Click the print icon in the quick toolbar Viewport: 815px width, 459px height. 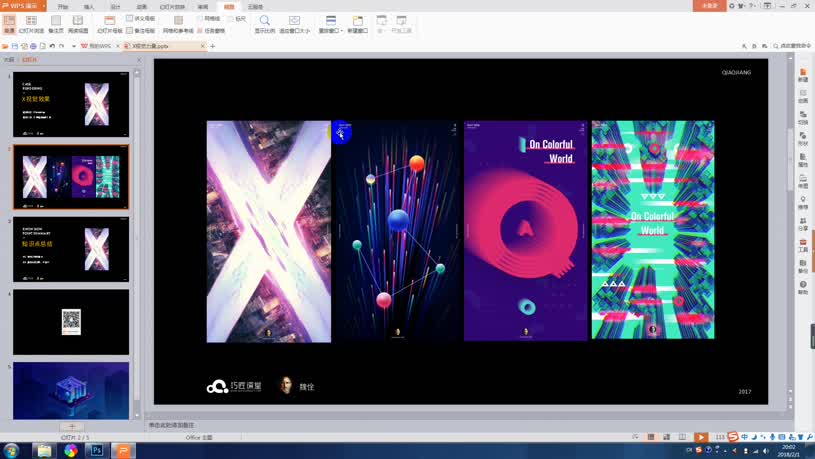[x=33, y=46]
